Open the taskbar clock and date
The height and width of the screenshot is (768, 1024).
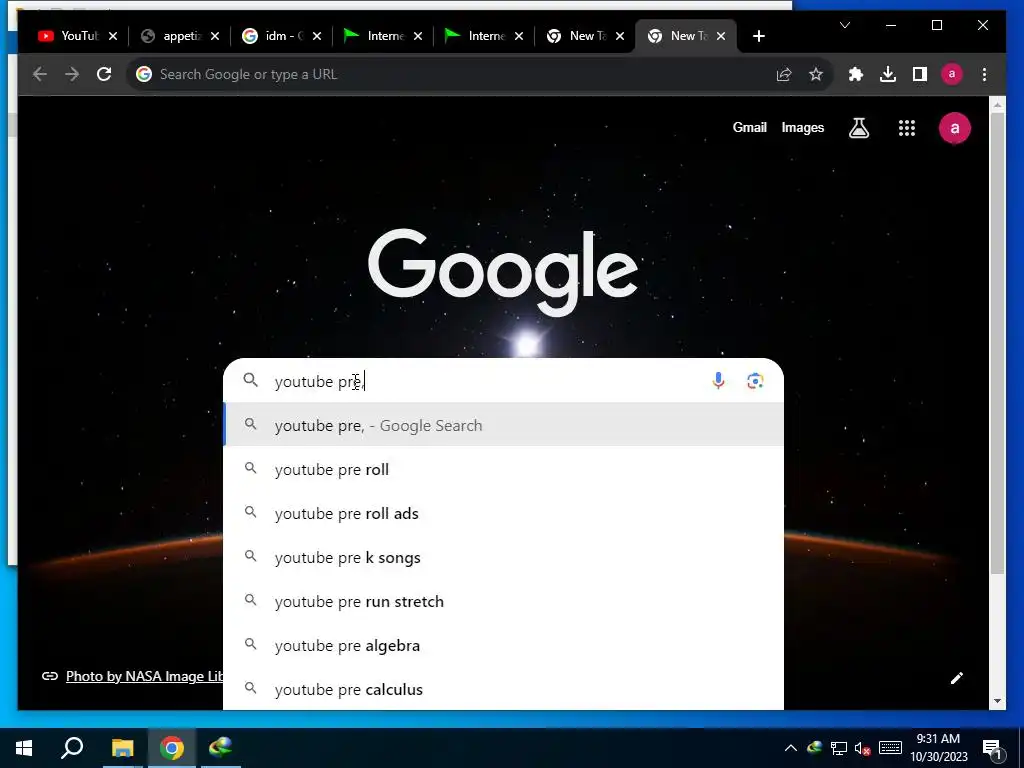(938, 748)
